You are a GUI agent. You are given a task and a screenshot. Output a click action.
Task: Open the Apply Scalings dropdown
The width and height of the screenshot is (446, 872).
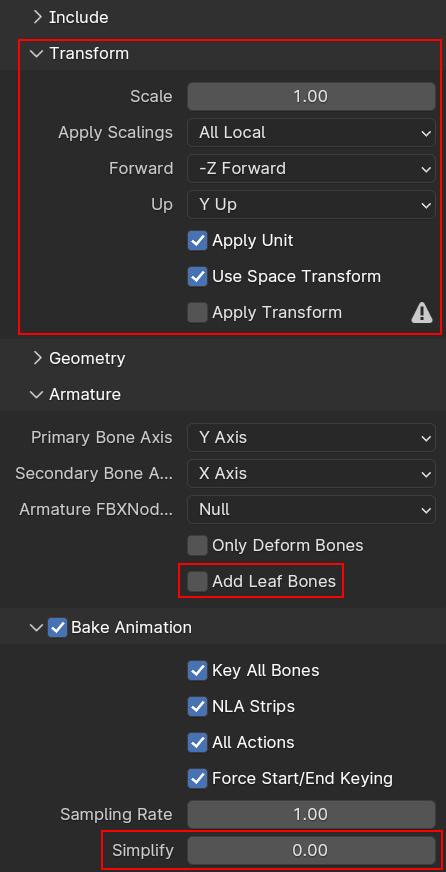(311, 133)
